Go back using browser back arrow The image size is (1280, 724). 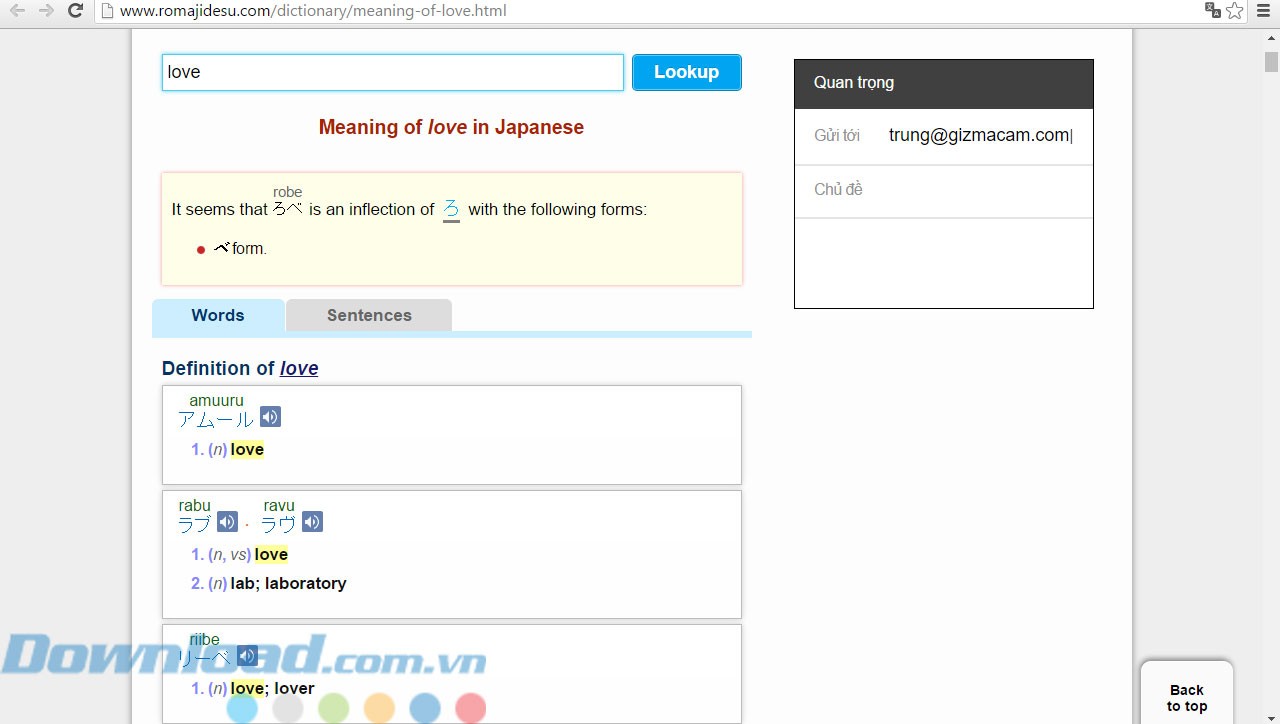(x=17, y=11)
